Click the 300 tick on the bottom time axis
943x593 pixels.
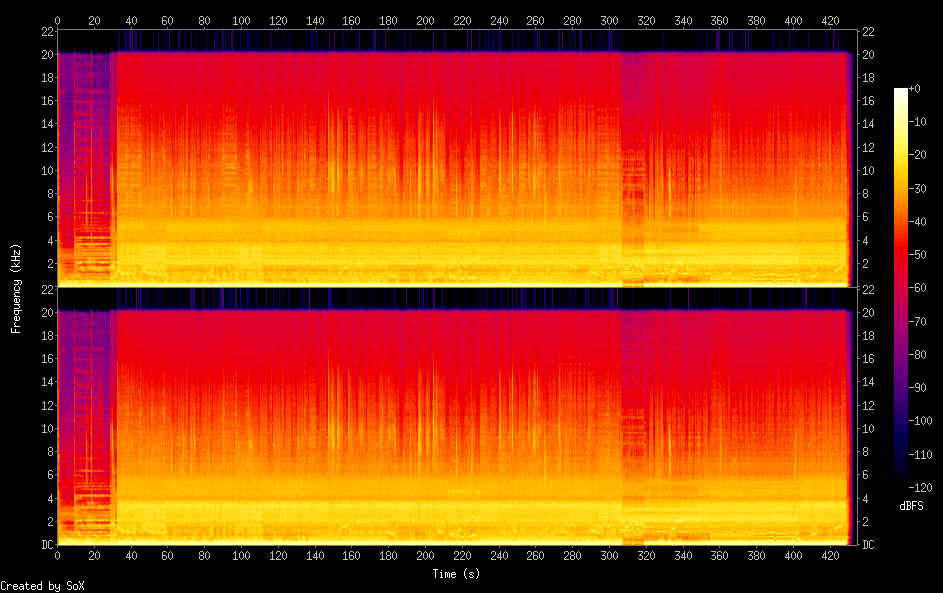point(610,556)
